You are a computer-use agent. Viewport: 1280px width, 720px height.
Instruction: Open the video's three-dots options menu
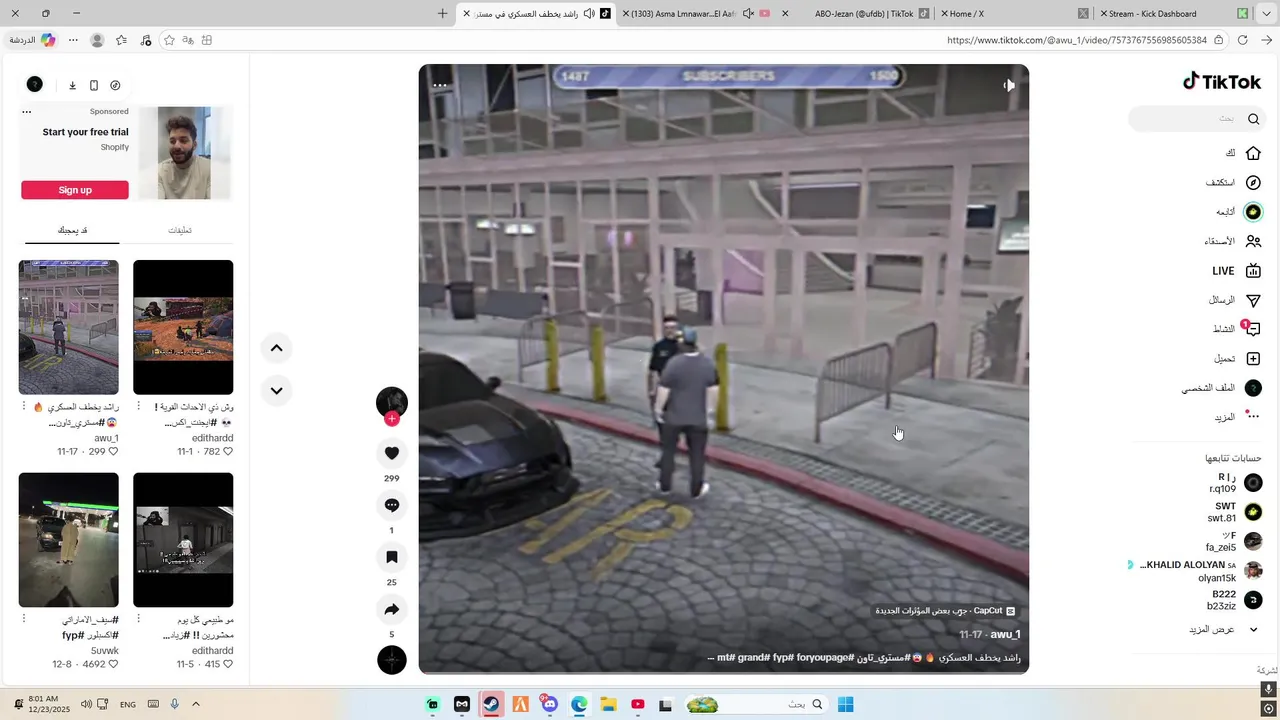coord(440,85)
